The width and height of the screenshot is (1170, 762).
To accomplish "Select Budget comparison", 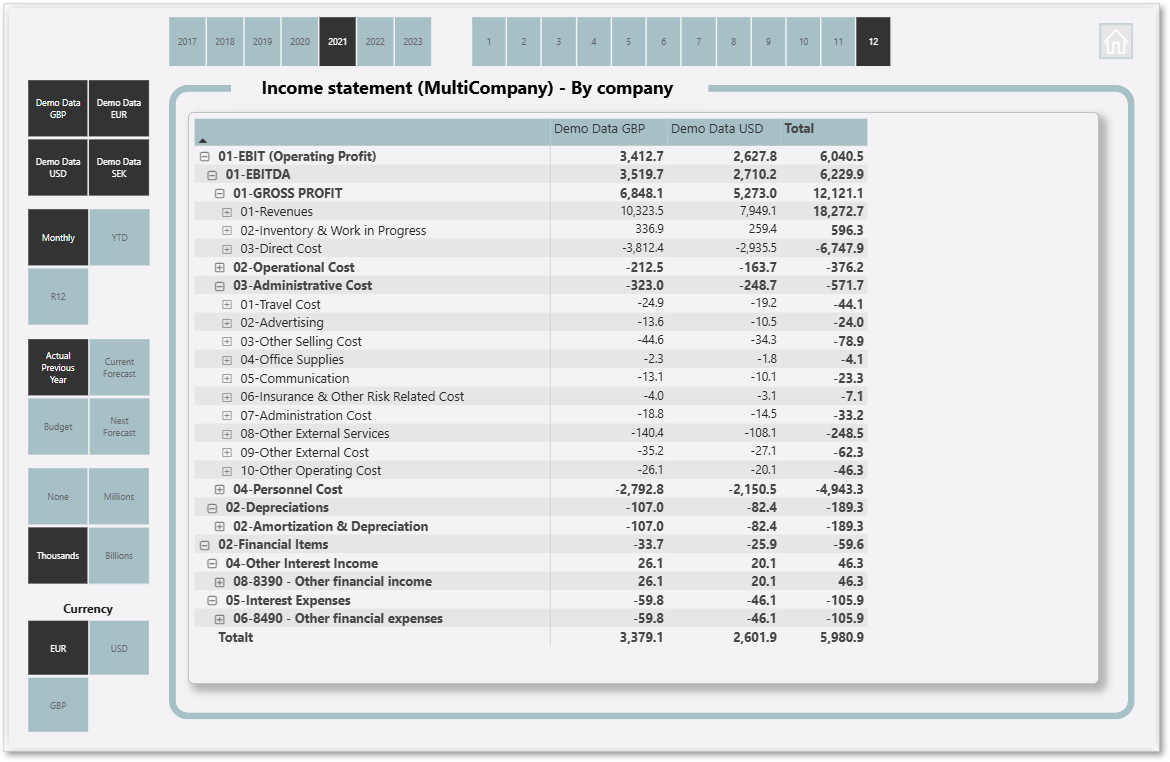I will point(58,426).
